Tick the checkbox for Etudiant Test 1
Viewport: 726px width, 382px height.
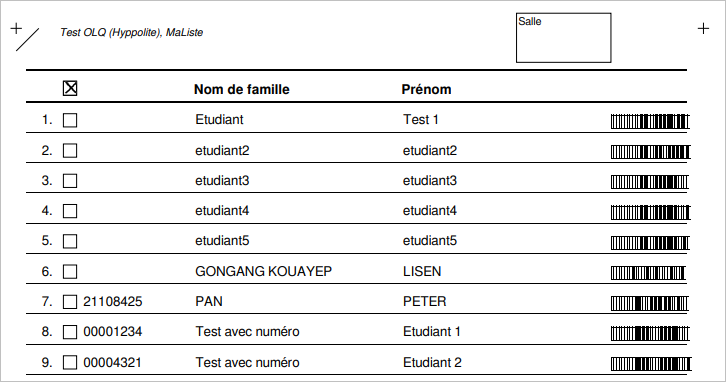[x=70, y=120]
